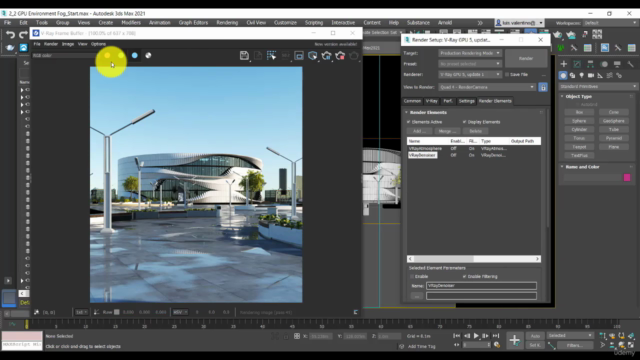Click the Add render element button

(x=419, y=131)
